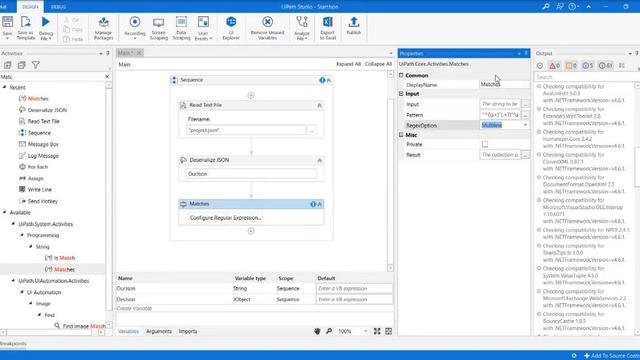The width and height of the screenshot is (640, 360).
Task: Click Configure Regular Expression button
Action: click(x=225, y=218)
